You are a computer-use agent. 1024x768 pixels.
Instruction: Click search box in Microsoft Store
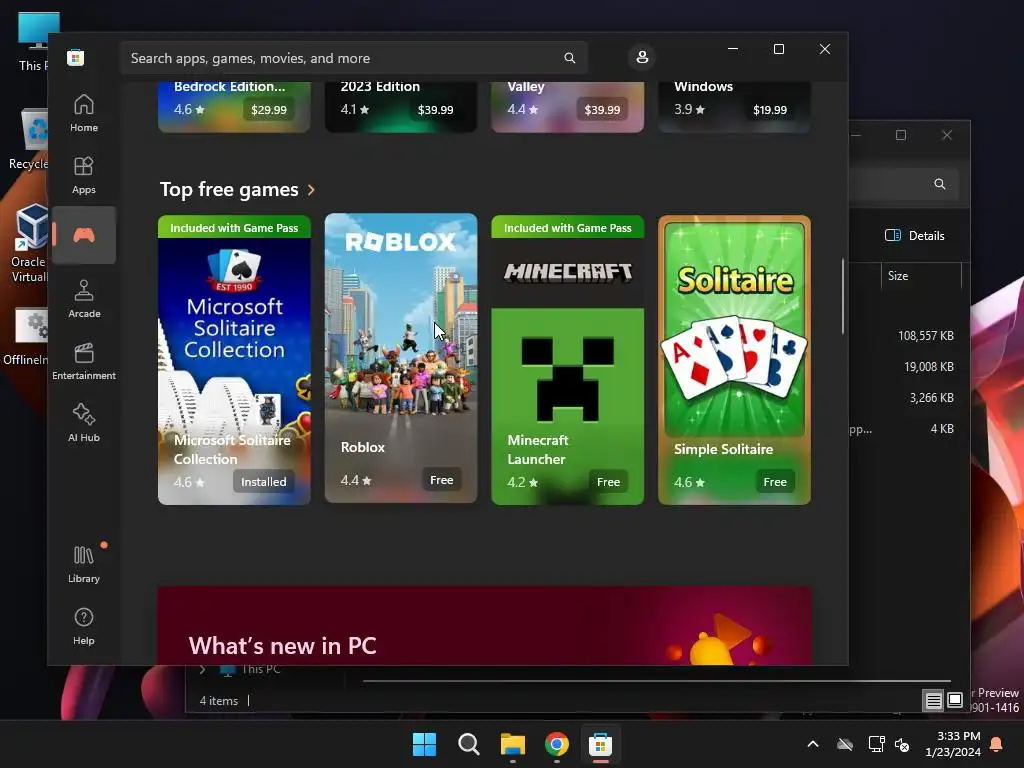[x=353, y=58]
